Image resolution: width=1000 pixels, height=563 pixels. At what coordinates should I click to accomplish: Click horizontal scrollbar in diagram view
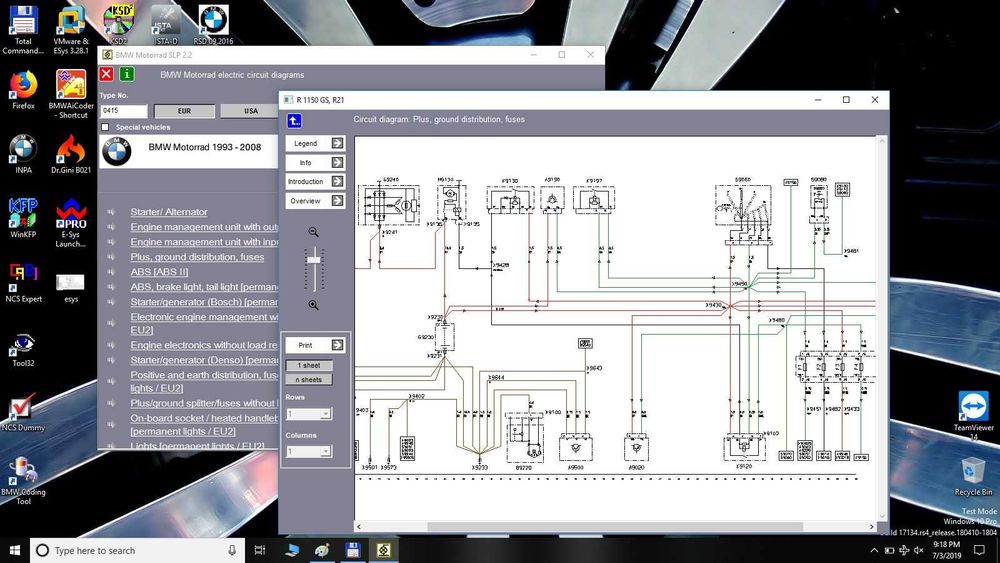[615, 527]
